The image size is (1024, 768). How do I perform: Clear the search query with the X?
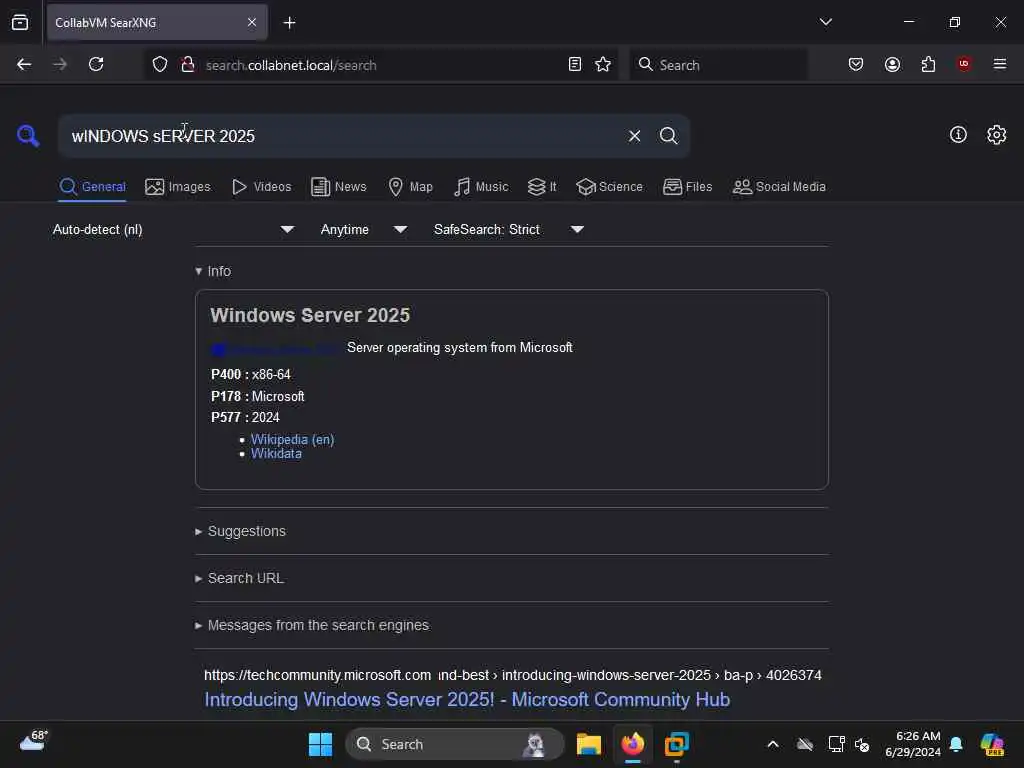(634, 136)
